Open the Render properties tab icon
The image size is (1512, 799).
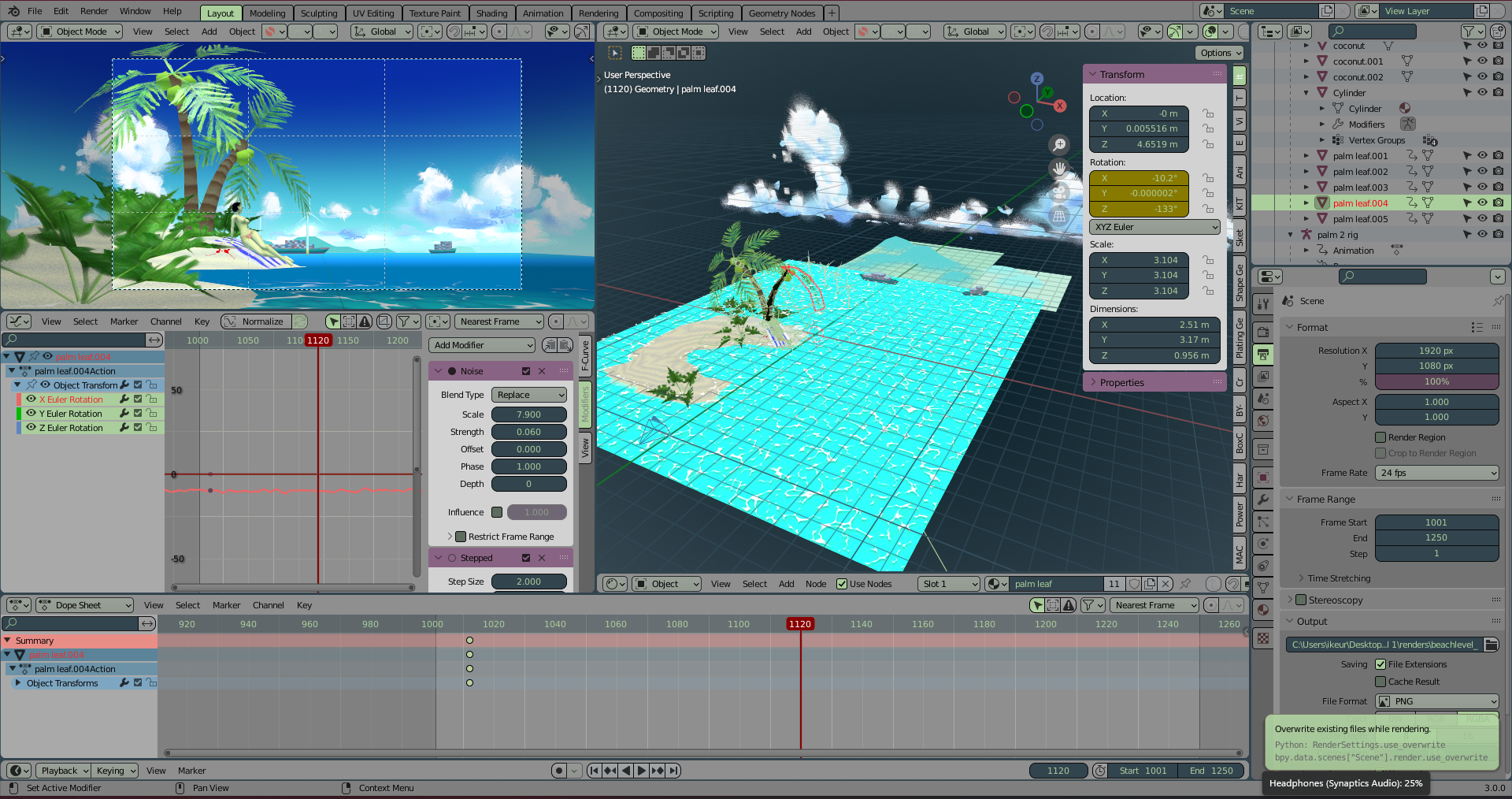coord(1263,332)
